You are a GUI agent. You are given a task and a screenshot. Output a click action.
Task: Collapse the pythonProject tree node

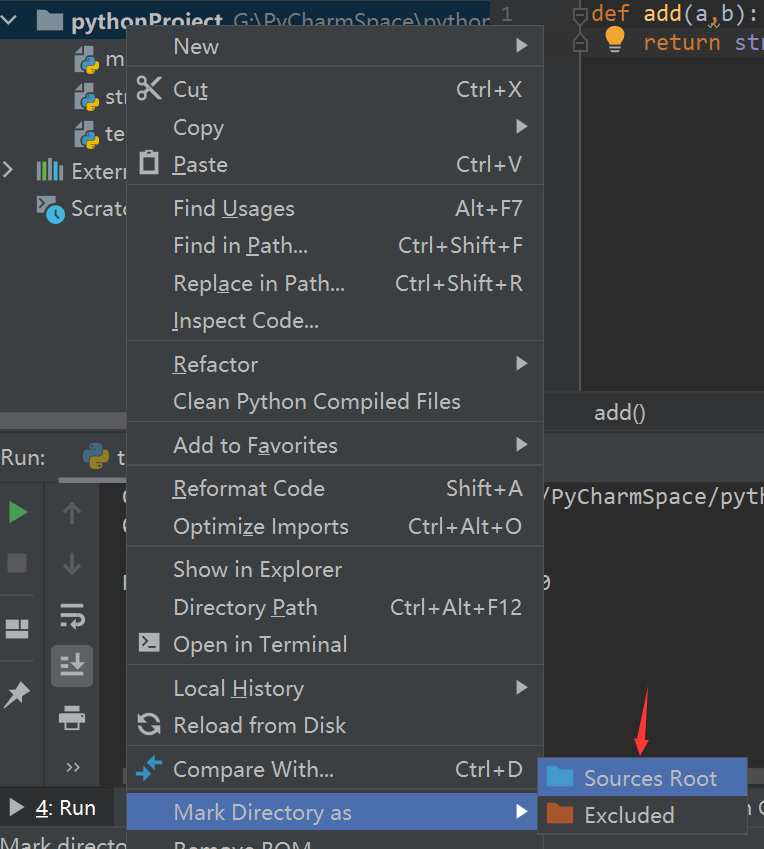9,20
